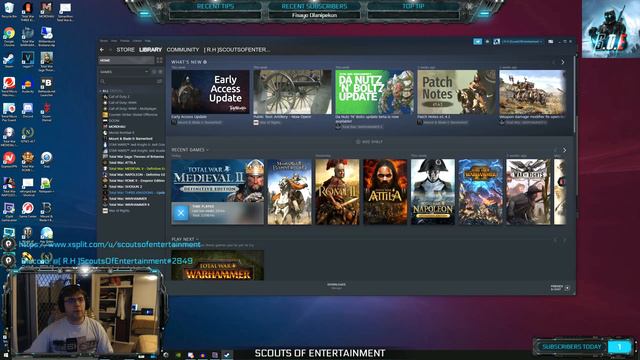The image size is (640, 360).
Task: Show next What's New items arrow
Action: pos(563,62)
